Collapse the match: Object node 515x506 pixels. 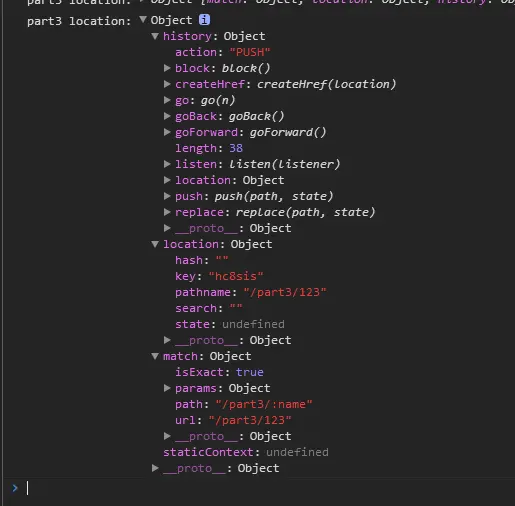[x=155, y=356]
